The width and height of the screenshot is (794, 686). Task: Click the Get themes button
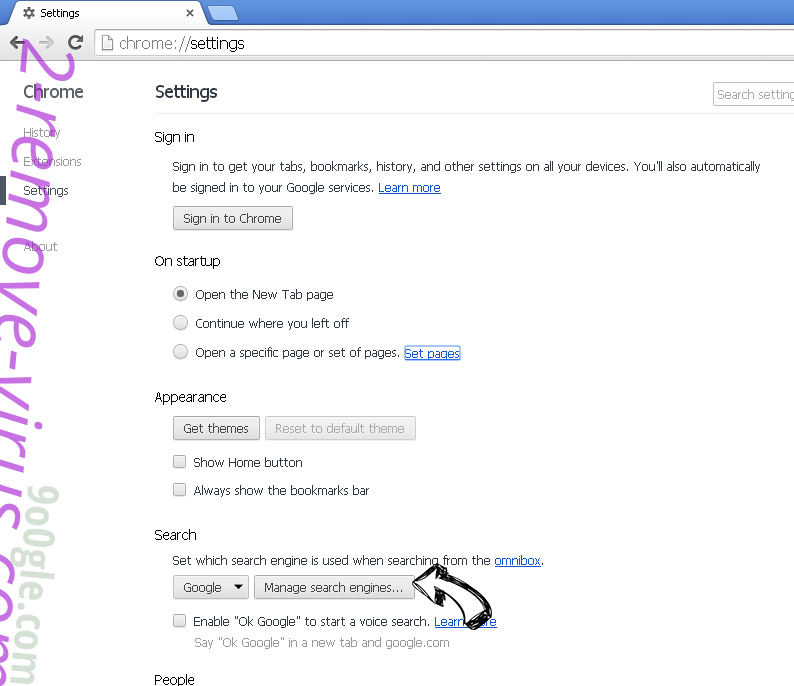click(x=216, y=428)
